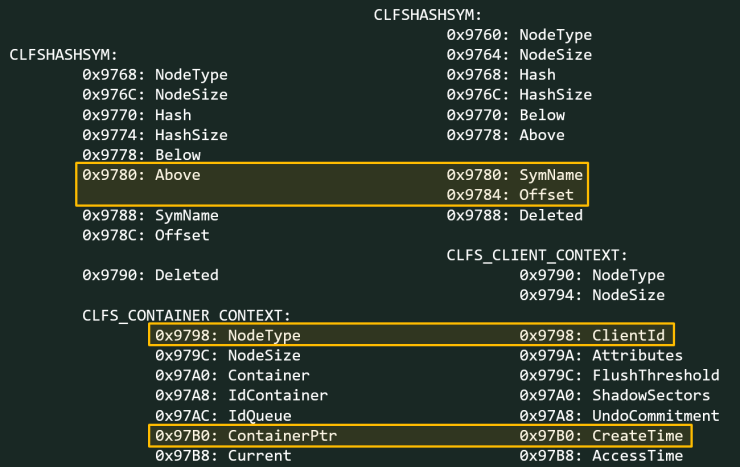Click the 0x9774 HashSize line

click(155, 135)
